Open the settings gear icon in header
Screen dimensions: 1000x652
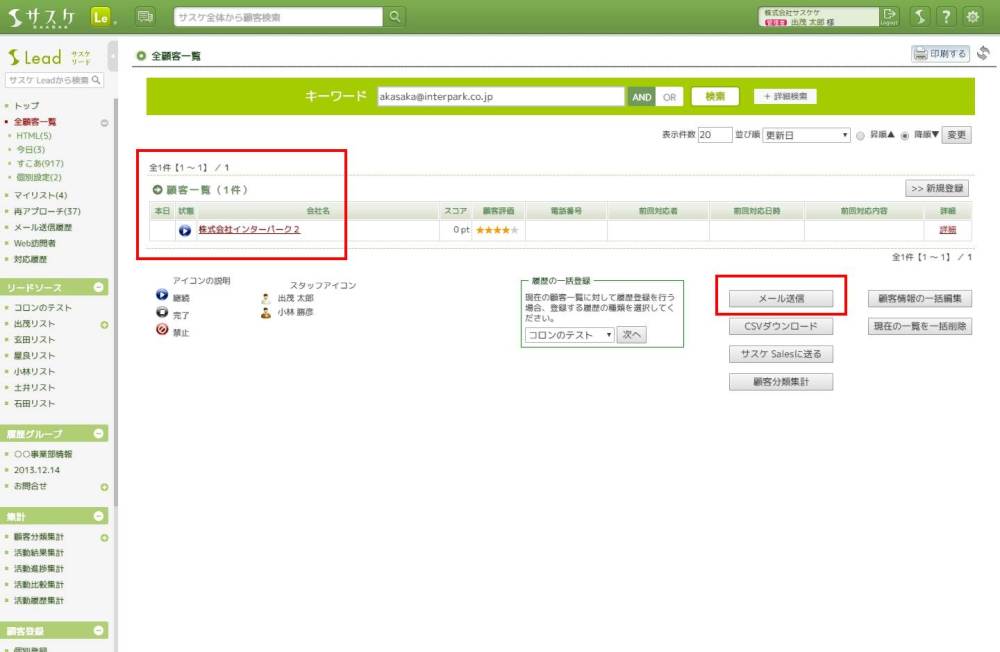(x=971, y=17)
